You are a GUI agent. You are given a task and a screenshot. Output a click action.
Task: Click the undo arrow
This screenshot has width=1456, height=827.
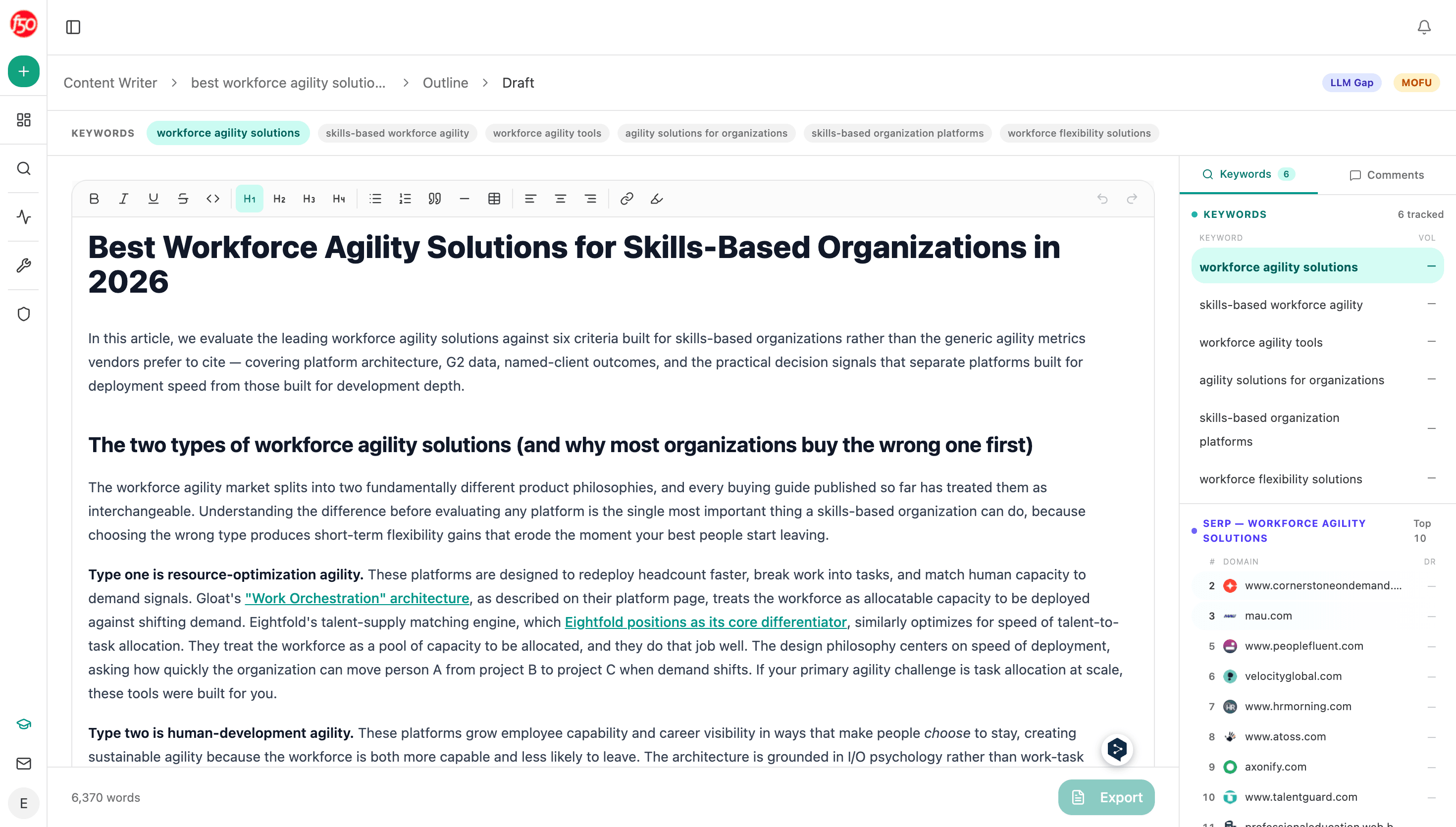click(x=1102, y=199)
